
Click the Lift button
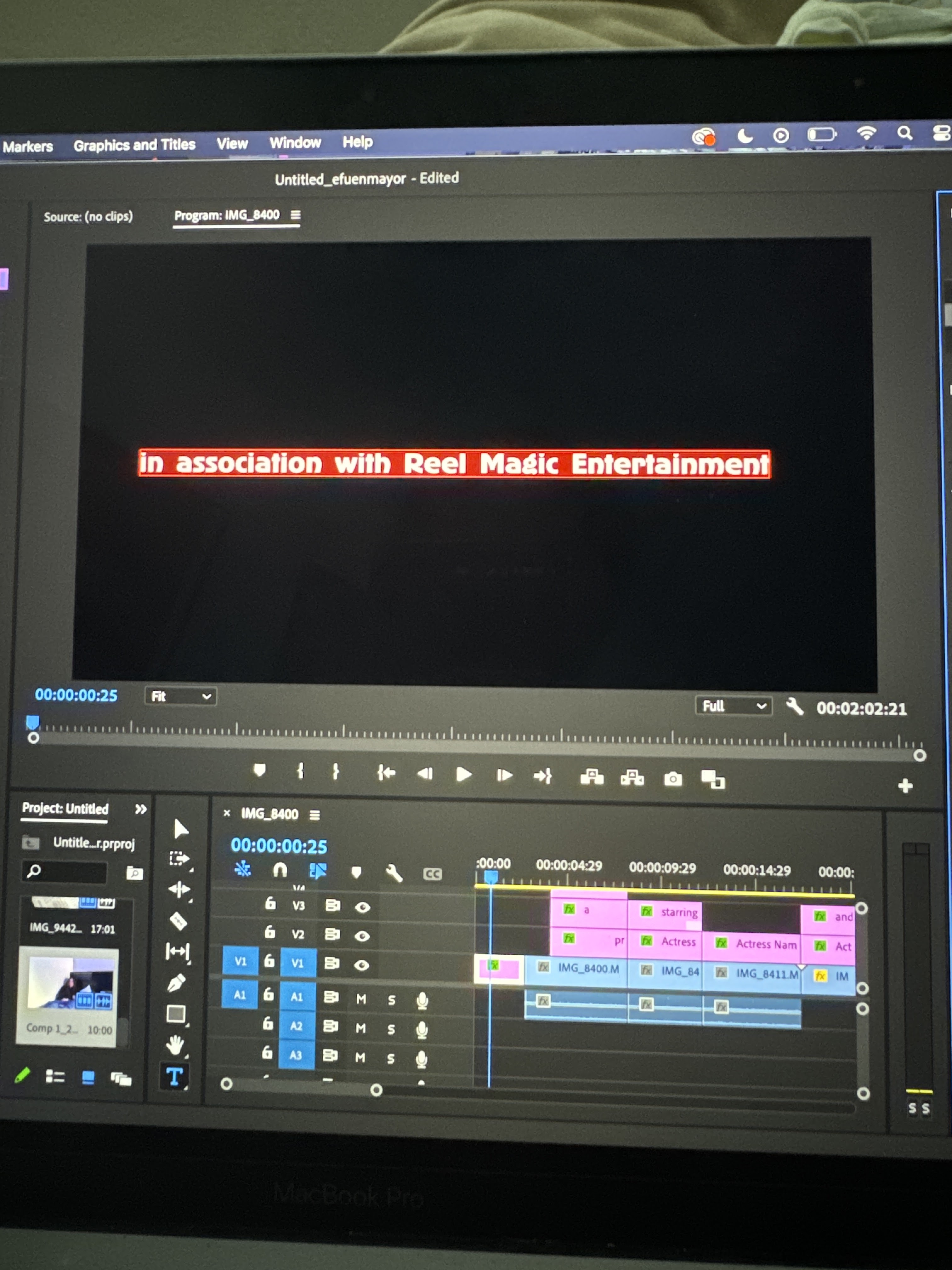592,777
